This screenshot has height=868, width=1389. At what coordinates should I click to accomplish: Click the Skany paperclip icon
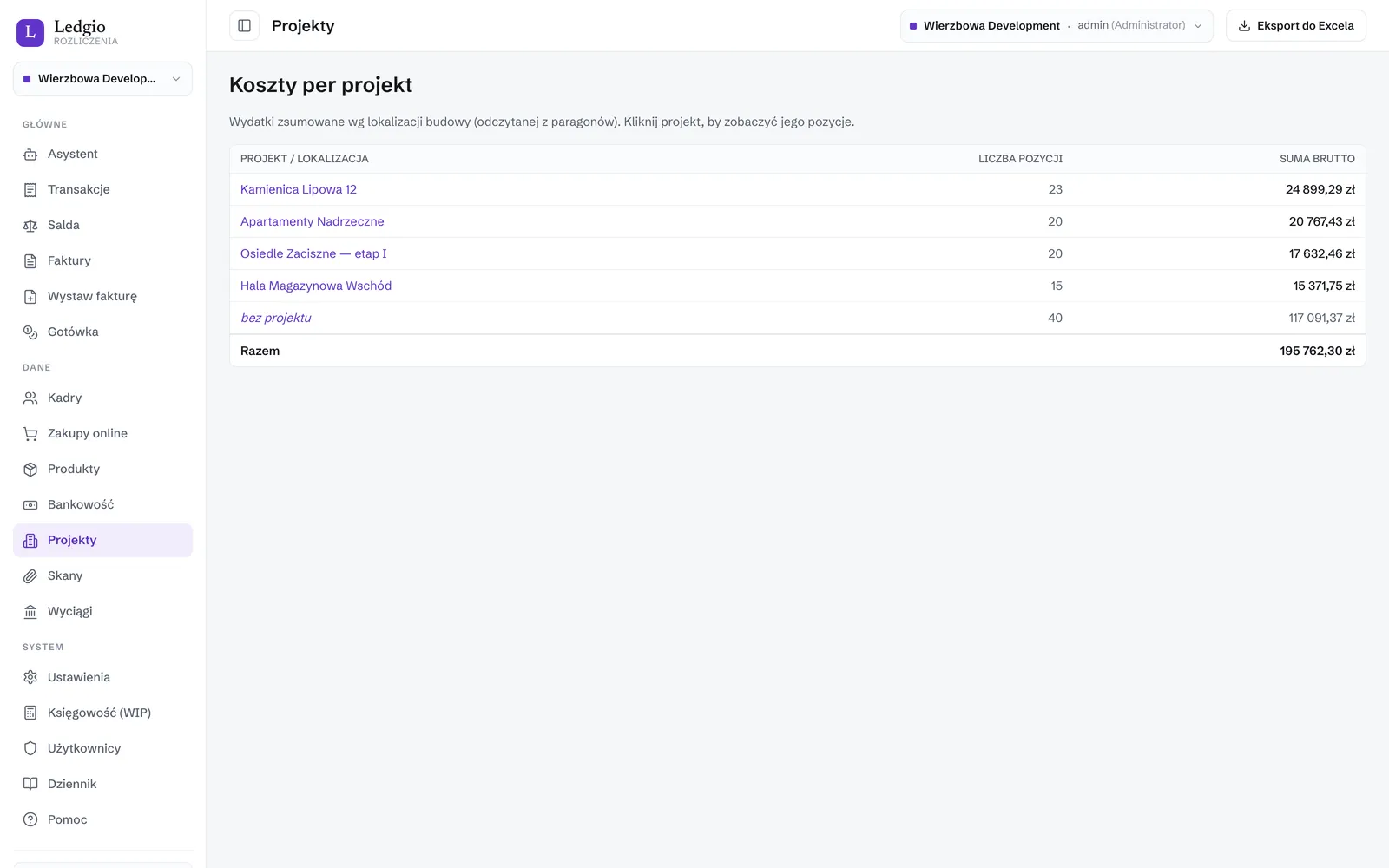tap(30, 576)
